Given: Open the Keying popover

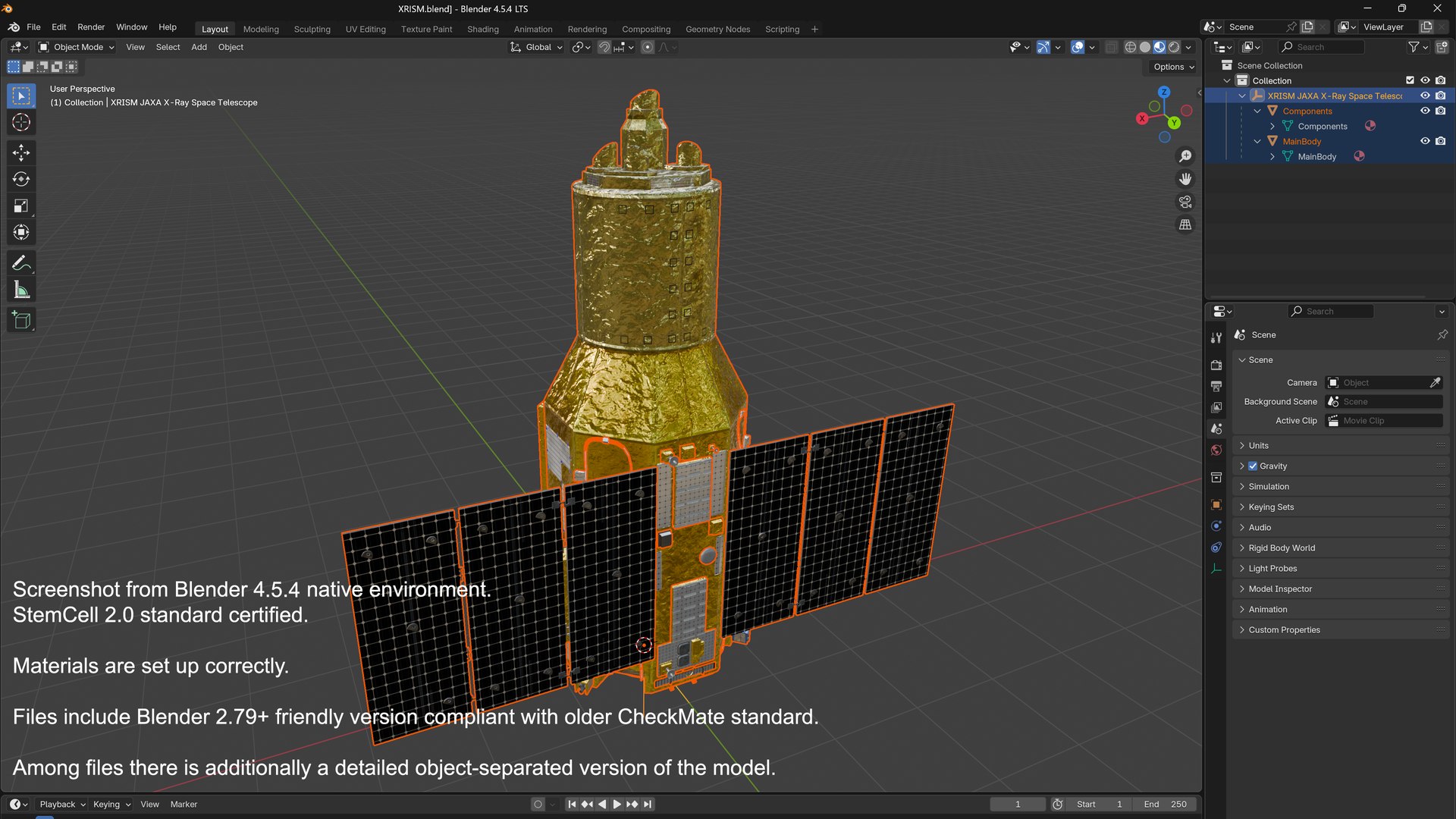Looking at the screenshot, I should tap(111, 805).
